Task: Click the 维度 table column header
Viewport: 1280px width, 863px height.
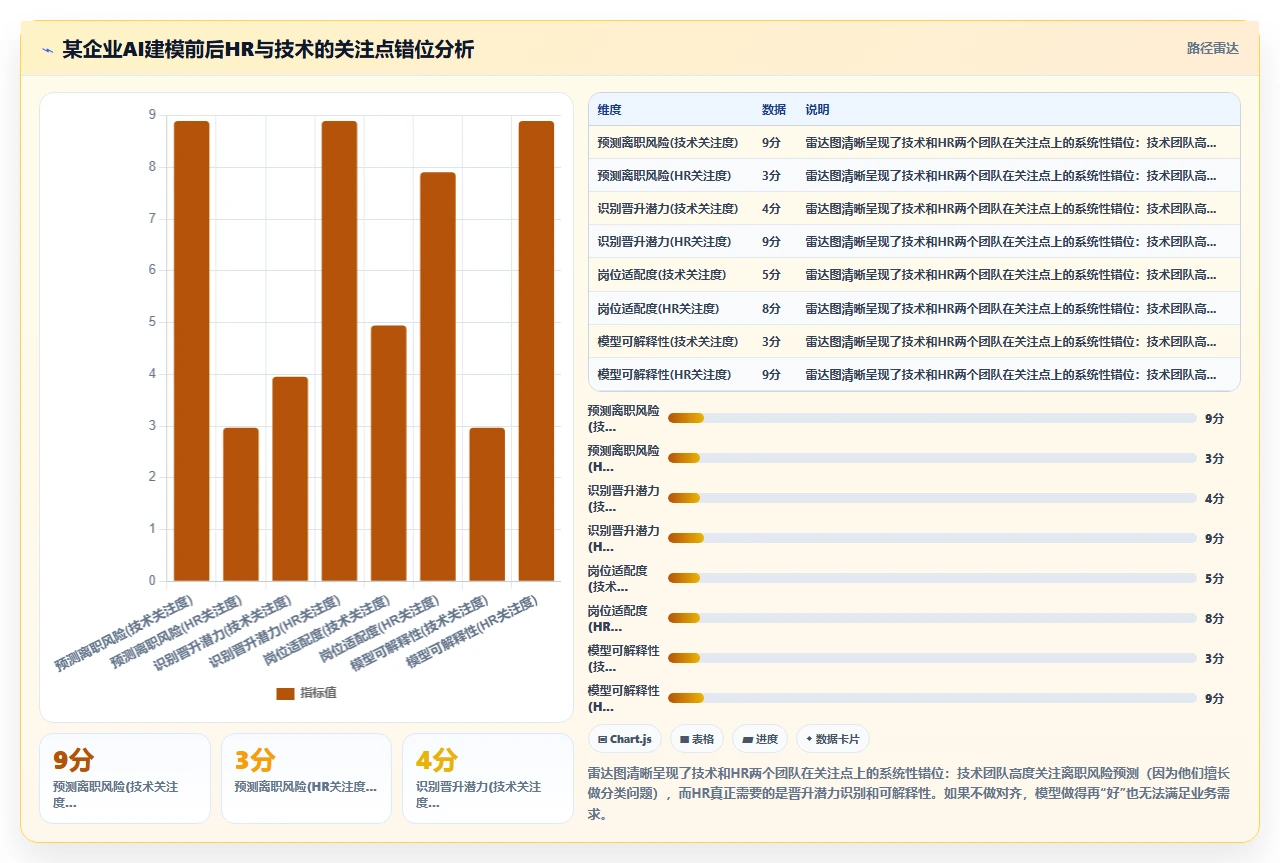Action: pos(609,110)
